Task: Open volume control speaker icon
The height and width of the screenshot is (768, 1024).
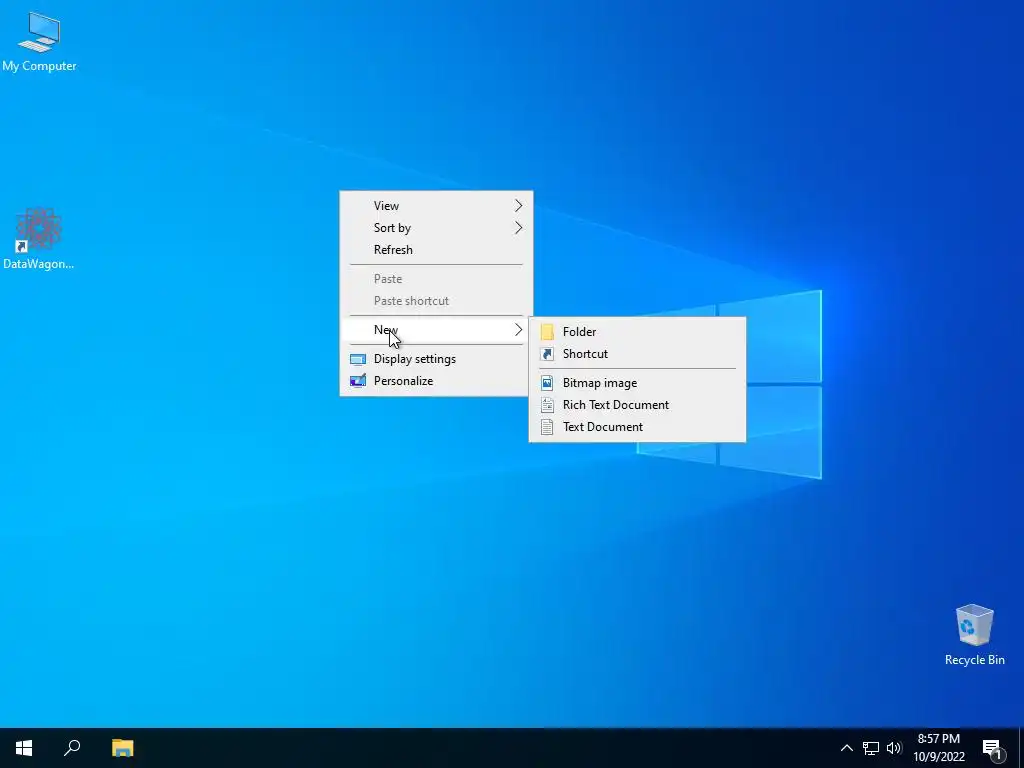Action: (x=894, y=748)
